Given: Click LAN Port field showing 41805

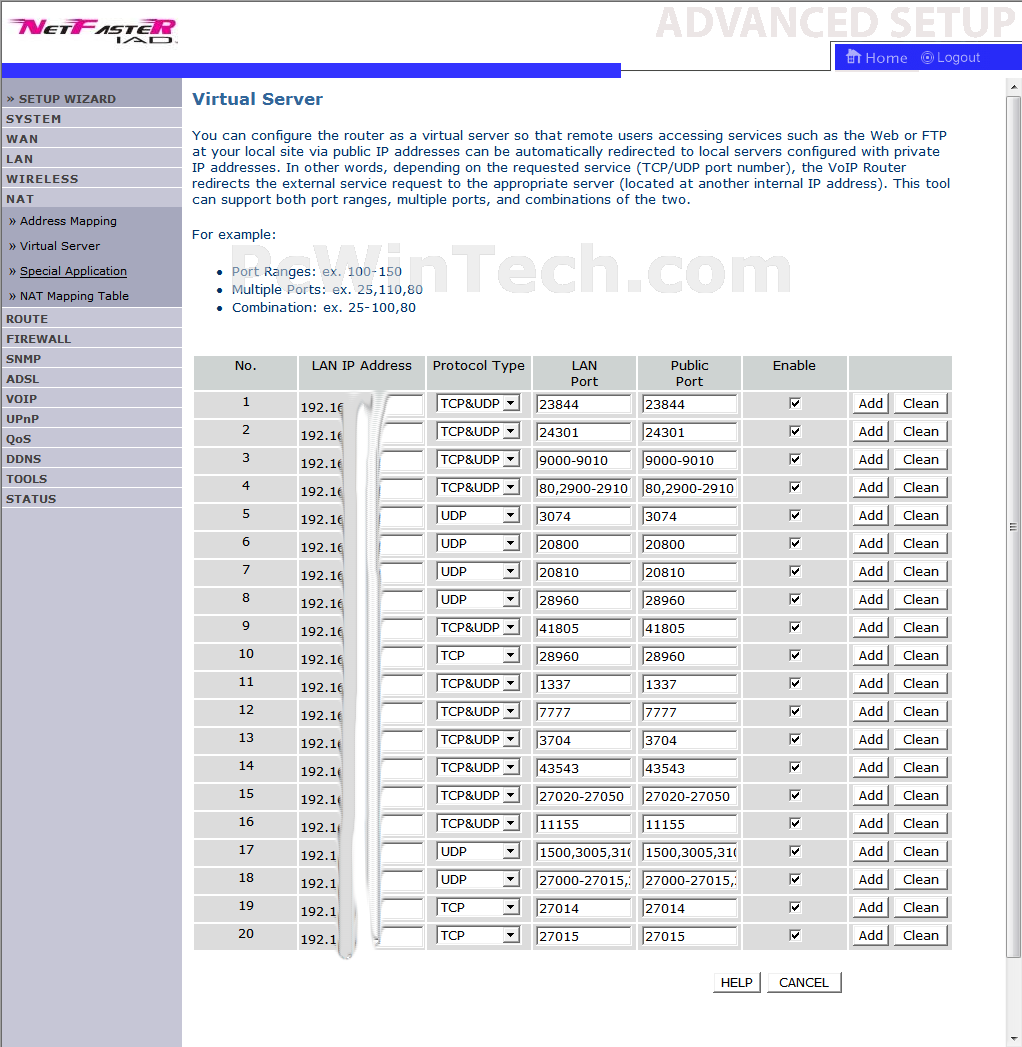Looking at the screenshot, I should [x=583, y=628].
